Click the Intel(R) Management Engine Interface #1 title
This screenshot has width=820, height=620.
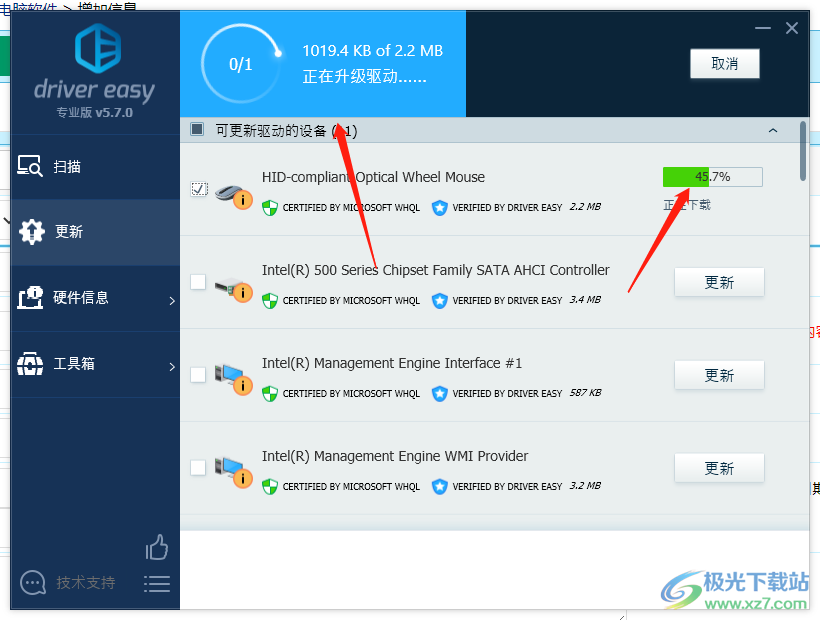coord(392,363)
